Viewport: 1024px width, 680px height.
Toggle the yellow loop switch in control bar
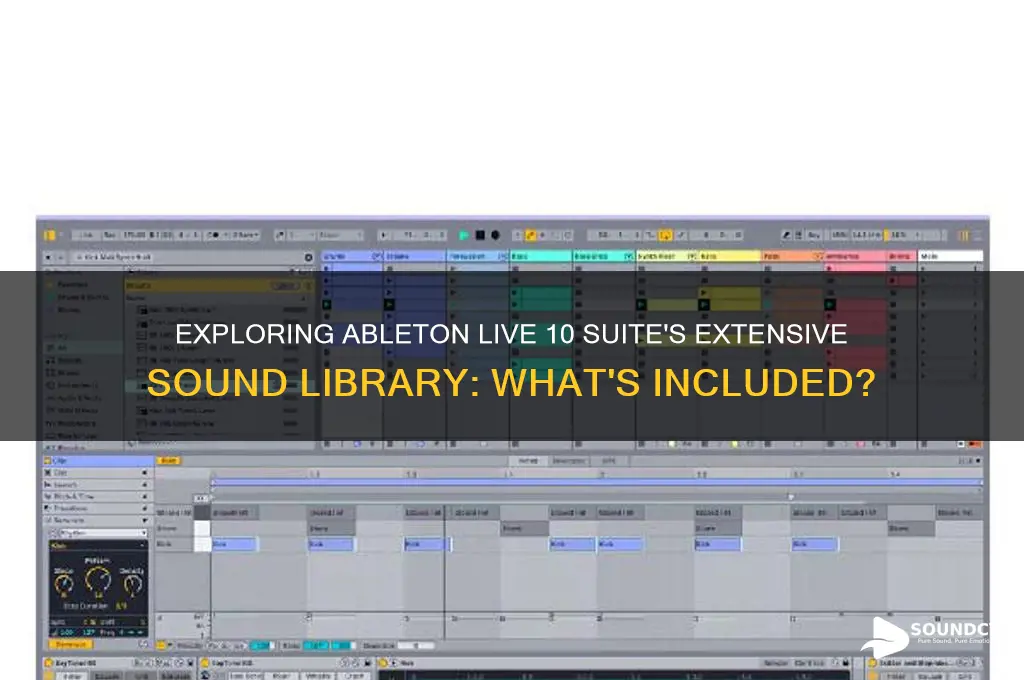(665, 235)
